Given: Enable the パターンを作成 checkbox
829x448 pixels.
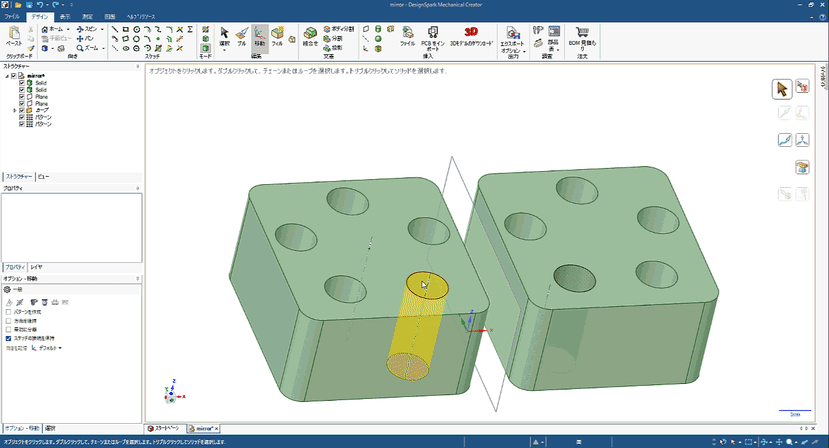Looking at the screenshot, I should click(8, 312).
